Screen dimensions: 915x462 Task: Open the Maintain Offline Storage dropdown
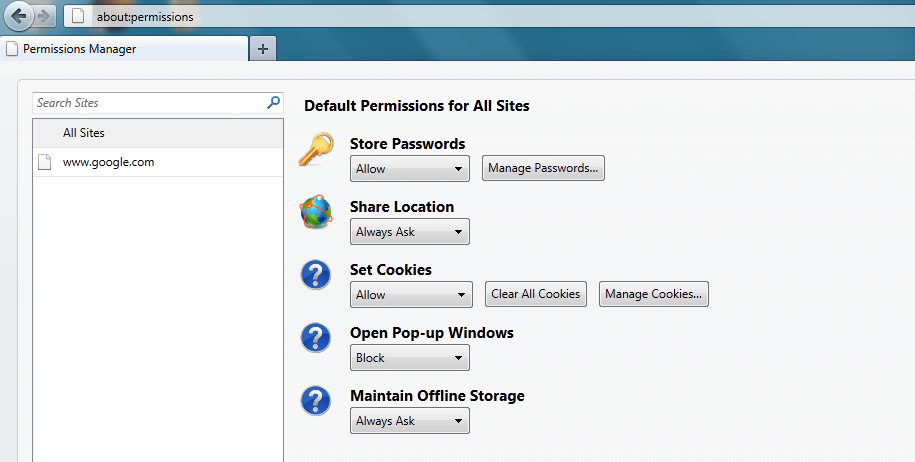[x=410, y=421]
